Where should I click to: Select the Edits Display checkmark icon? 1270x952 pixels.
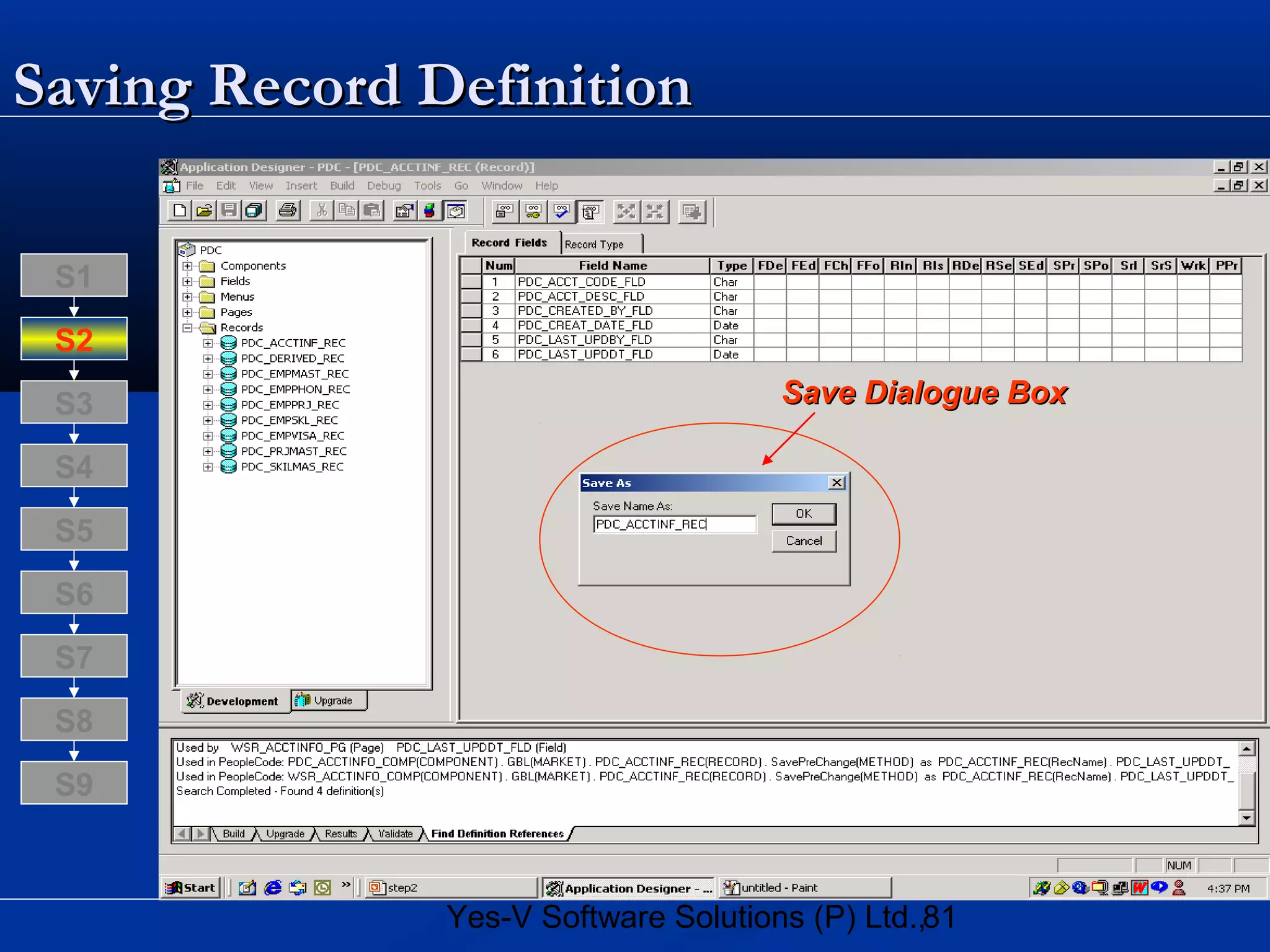click(x=562, y=212)
